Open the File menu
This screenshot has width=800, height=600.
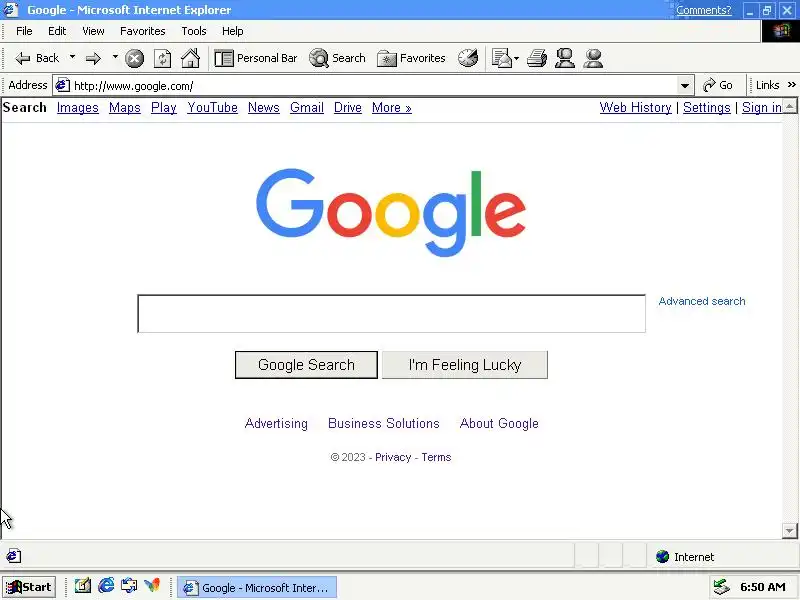tap(24, 31)
